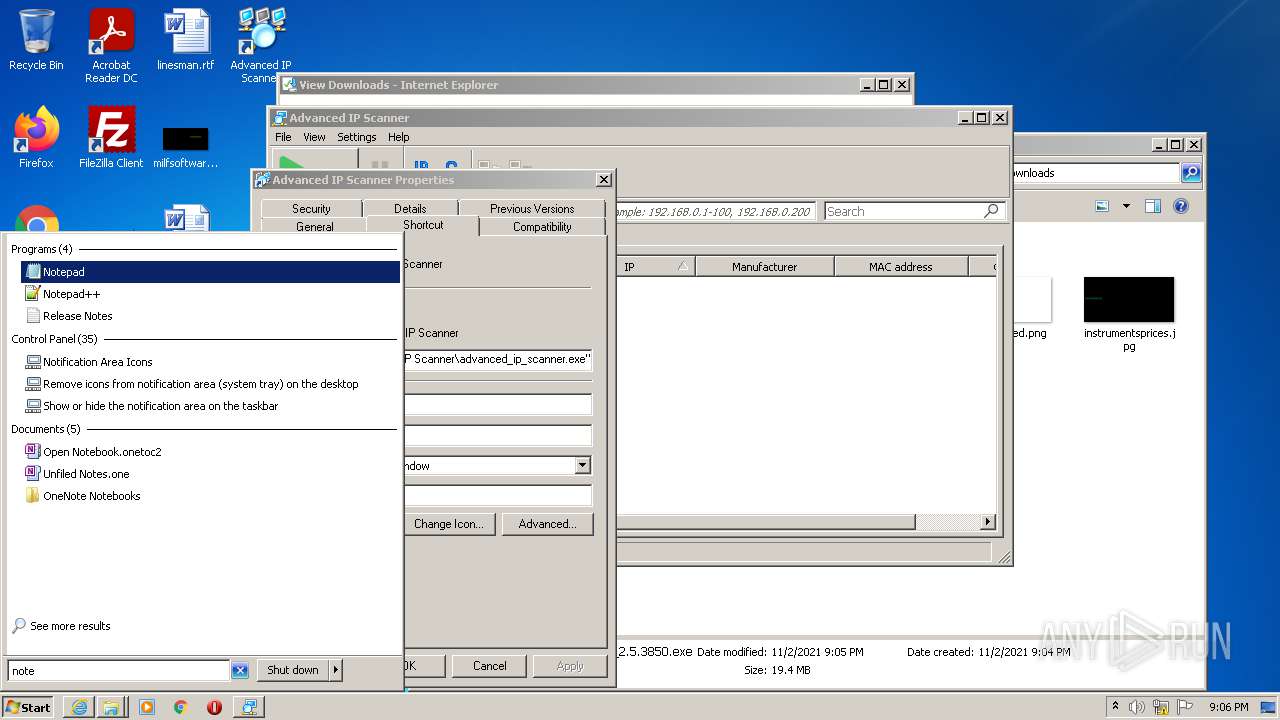
Task: Switch to the Details tab
Action: 410,208
